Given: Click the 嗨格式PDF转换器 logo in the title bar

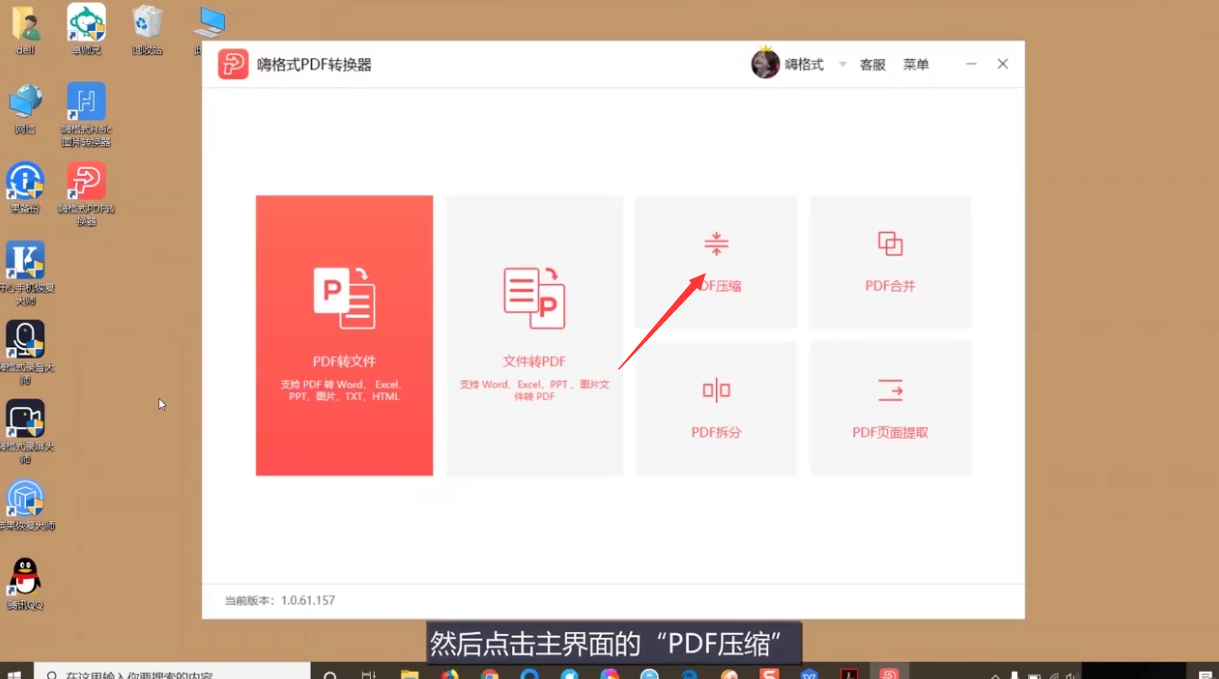Looking at the screenshot, I should click(233, 65).
